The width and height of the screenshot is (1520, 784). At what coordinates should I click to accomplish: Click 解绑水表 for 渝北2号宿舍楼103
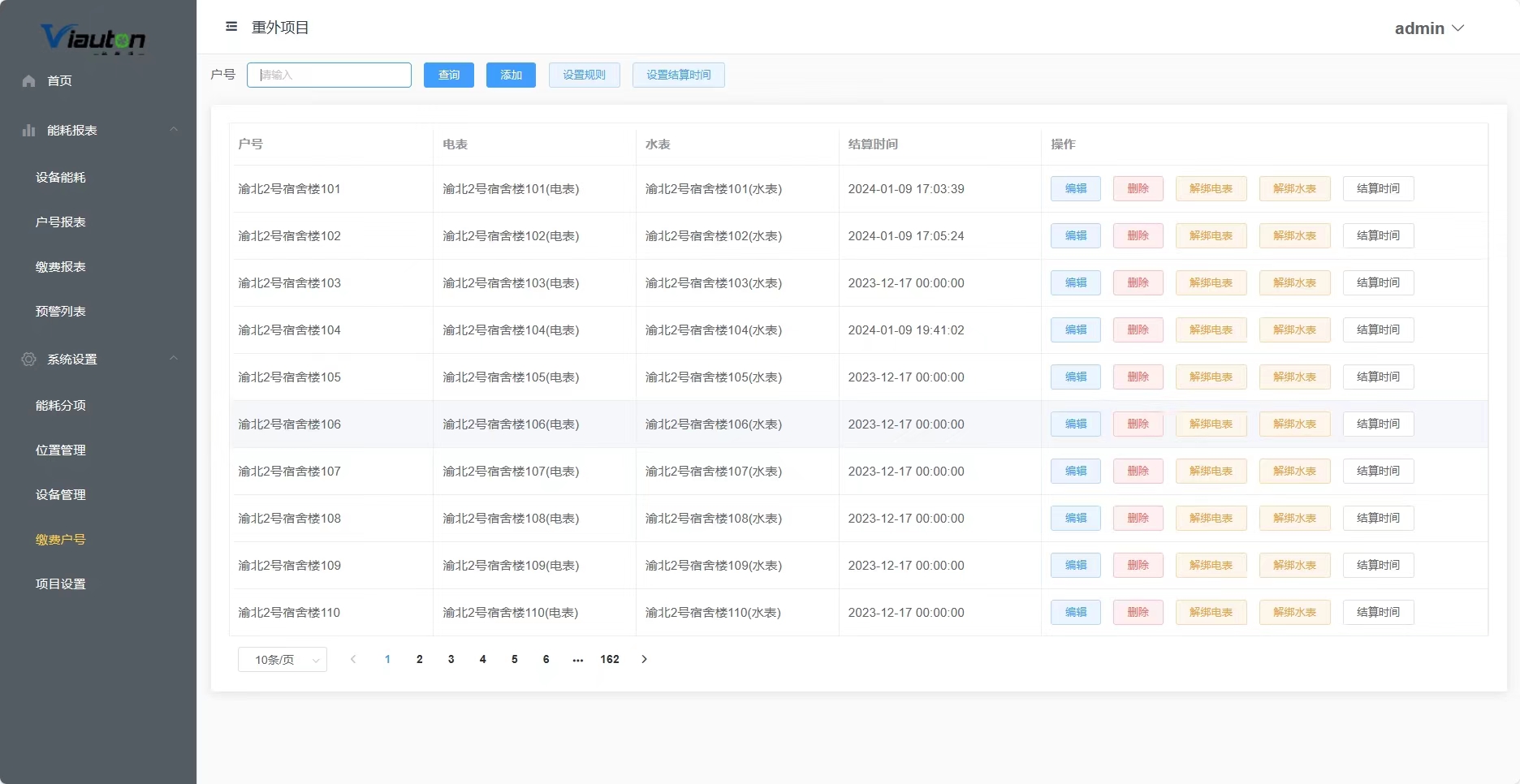1295,282
